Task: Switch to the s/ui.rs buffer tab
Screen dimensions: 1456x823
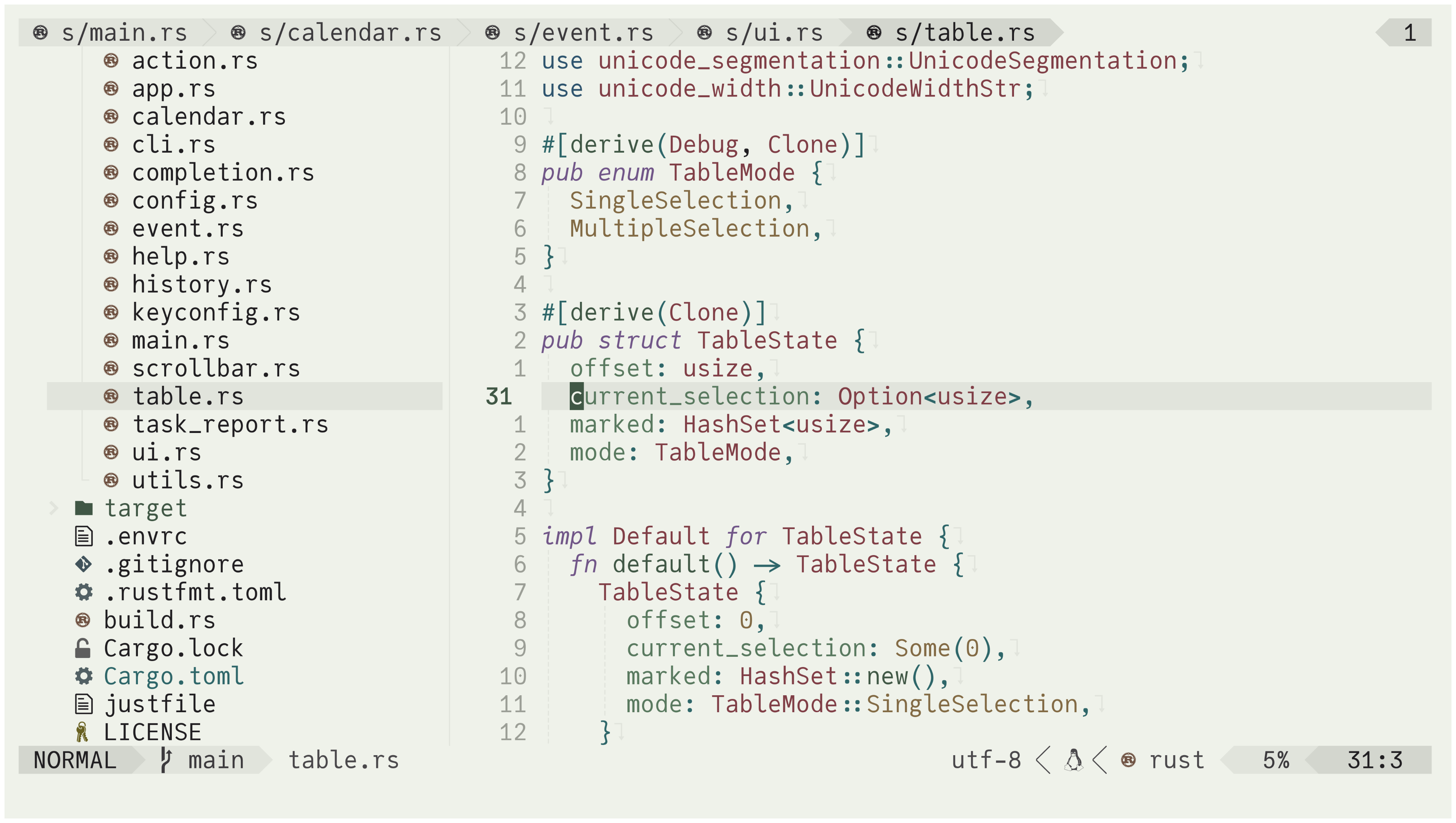Action: [774, 33]
